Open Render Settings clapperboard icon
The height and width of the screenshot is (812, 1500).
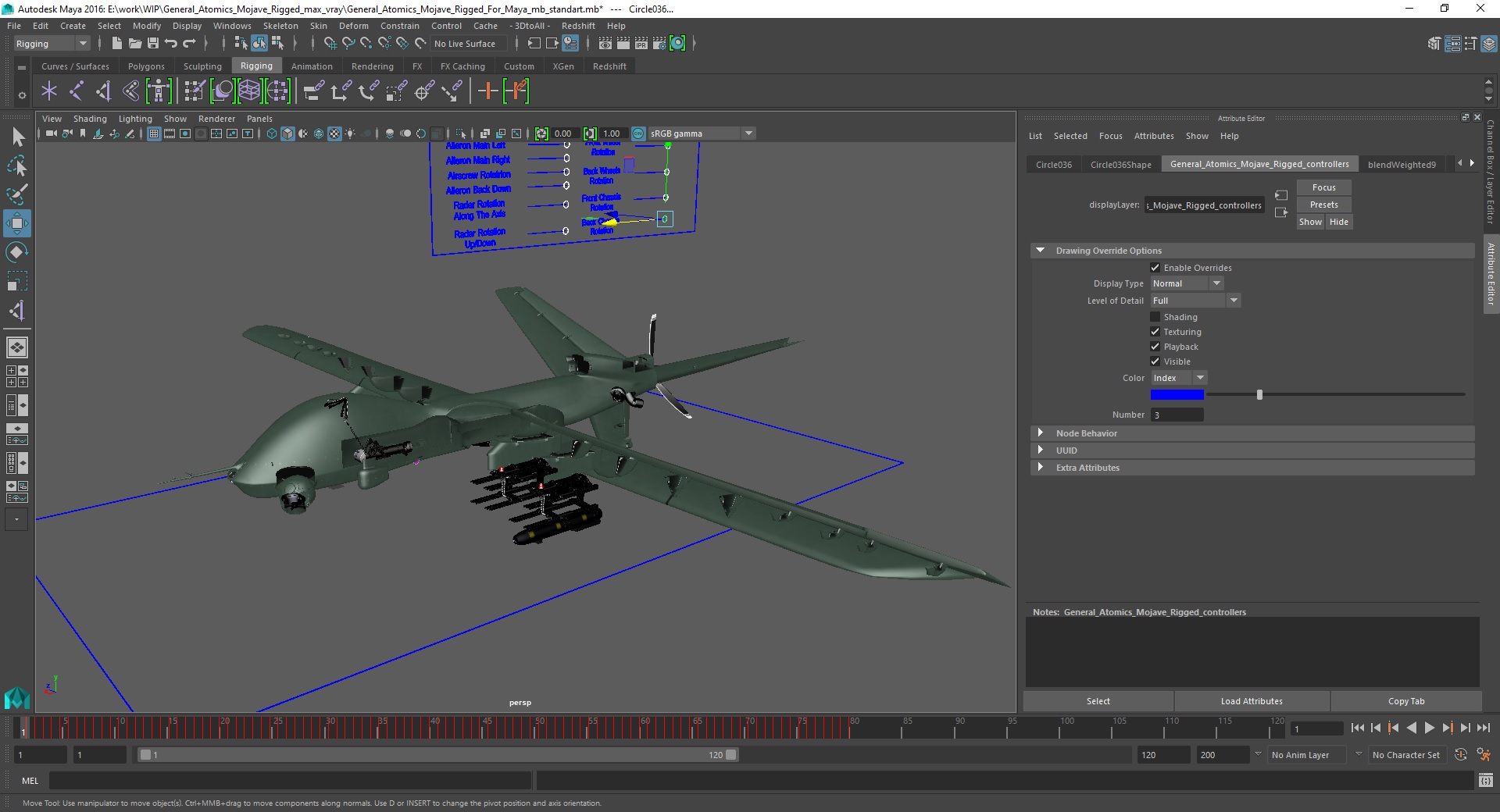(x=659, y=44)
